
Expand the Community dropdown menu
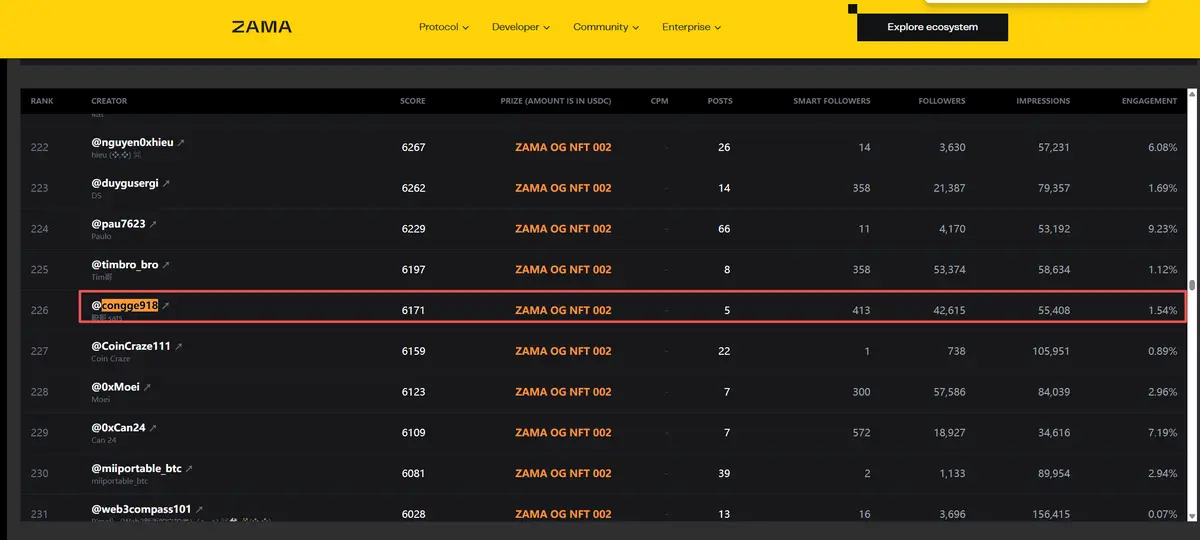pyautogui.click(x=606, y=27)
